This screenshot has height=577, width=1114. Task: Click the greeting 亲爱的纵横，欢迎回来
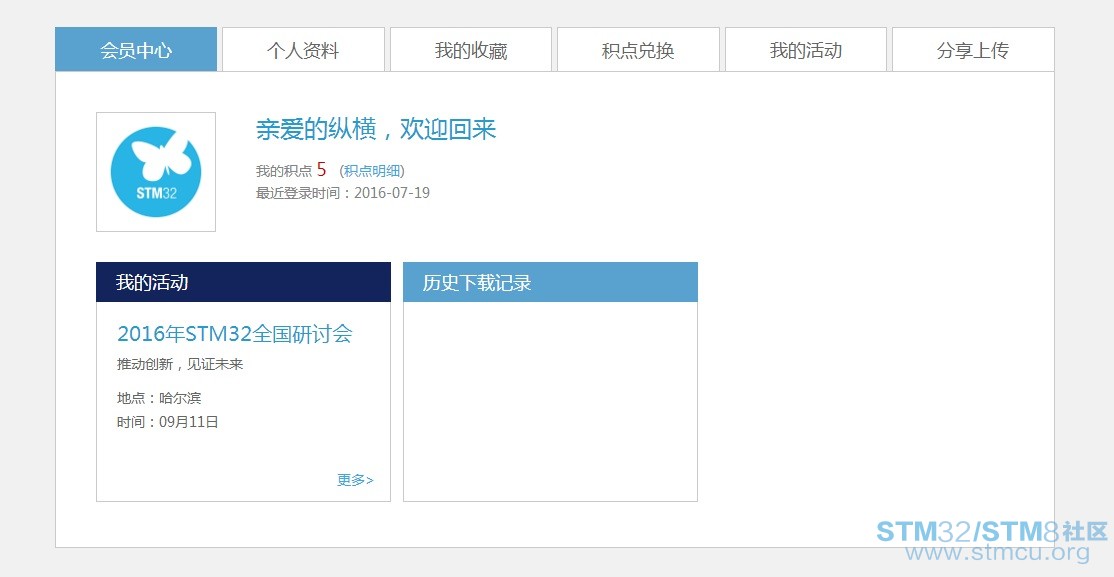[x=376, y=129]
